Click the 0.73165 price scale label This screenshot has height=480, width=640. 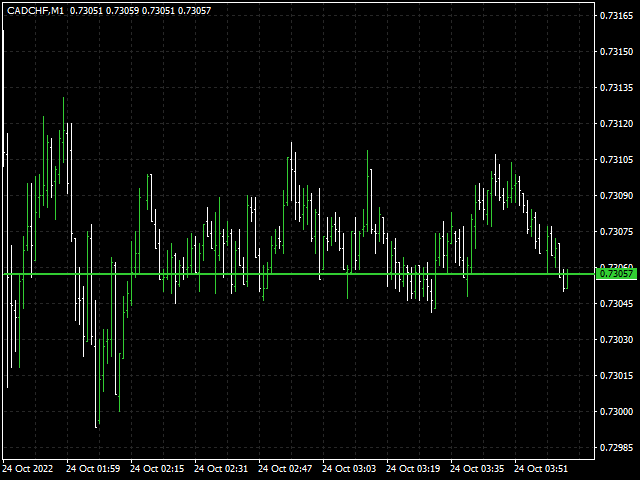pos(616,16)
